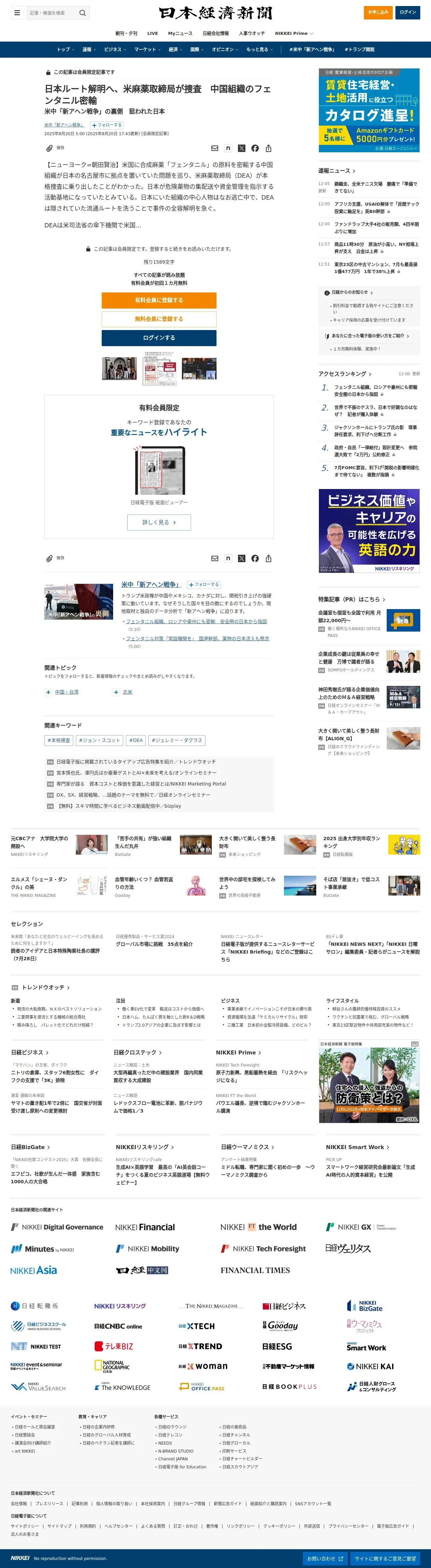Click paperclip icon in the lower save bar
This screenshot has width=431, height=1568.
click(49, 558)
